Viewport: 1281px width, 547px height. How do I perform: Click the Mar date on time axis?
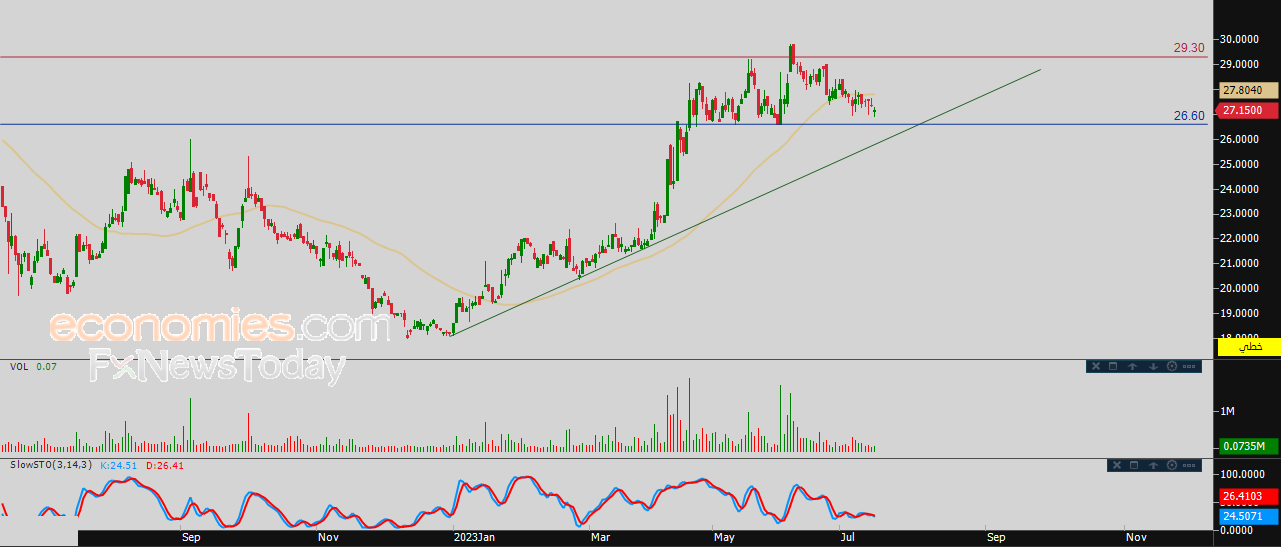point(601,537)
